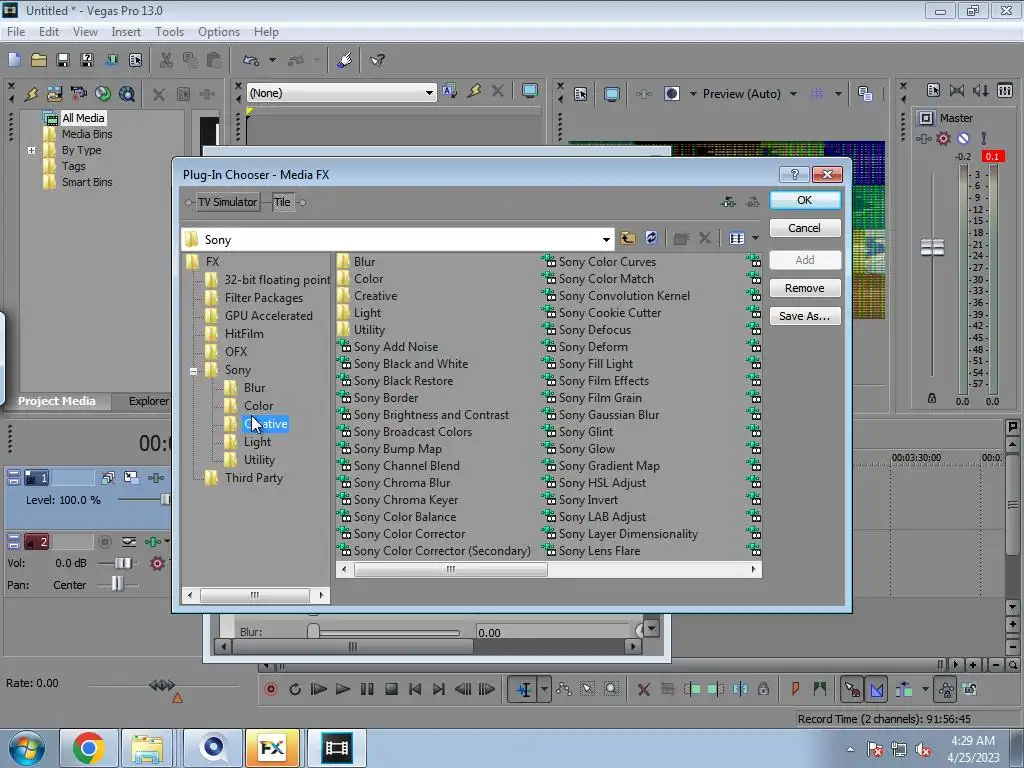Click OK in Plug-In Chooser
1024x768 pixels.
pos(805,200)
